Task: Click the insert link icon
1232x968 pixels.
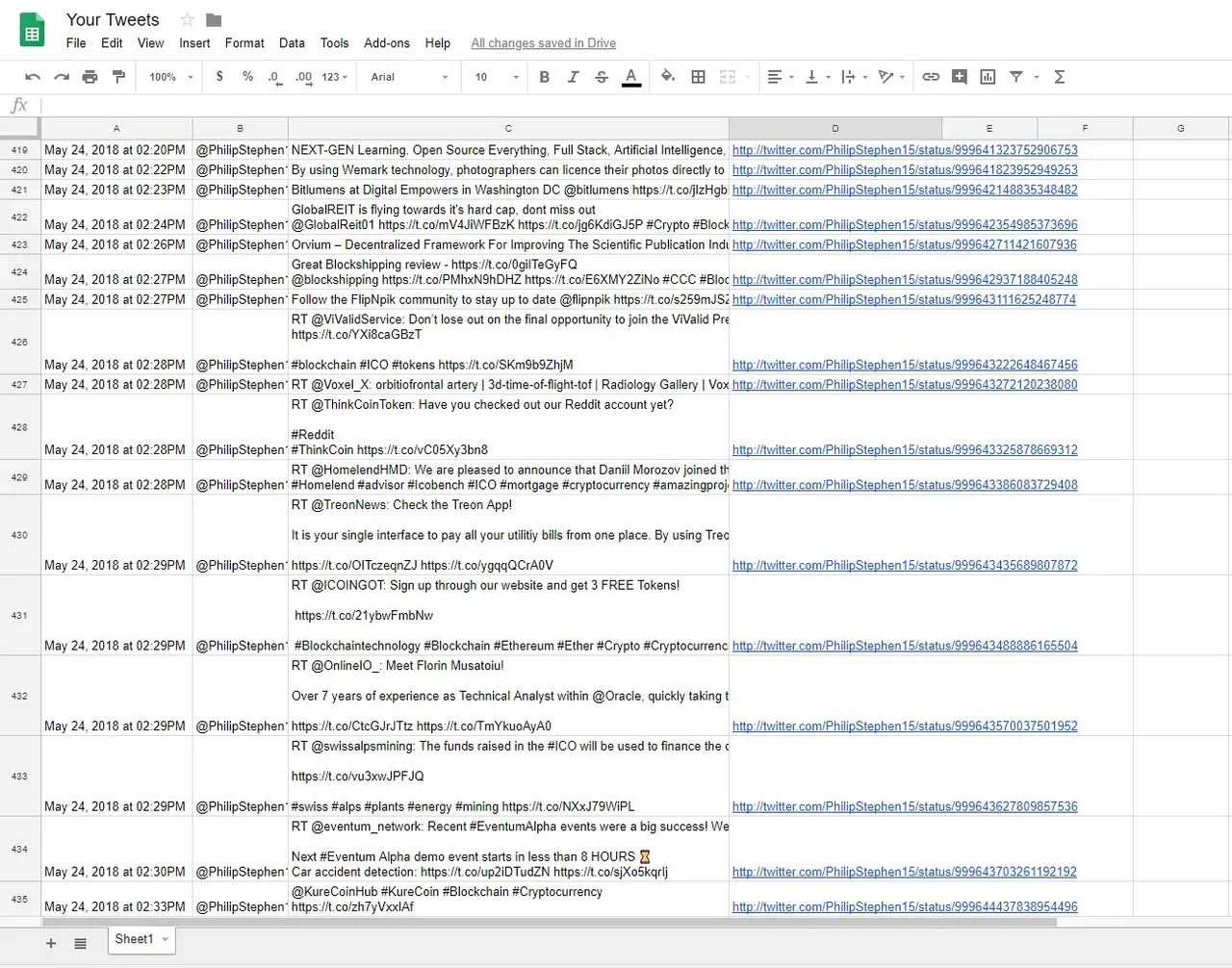Action: [x=931, y=77]
